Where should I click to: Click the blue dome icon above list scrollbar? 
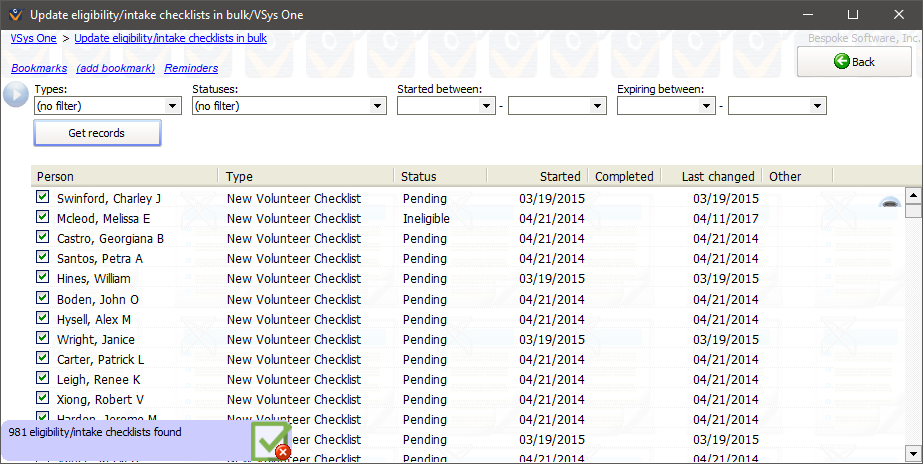pos(889,203)
